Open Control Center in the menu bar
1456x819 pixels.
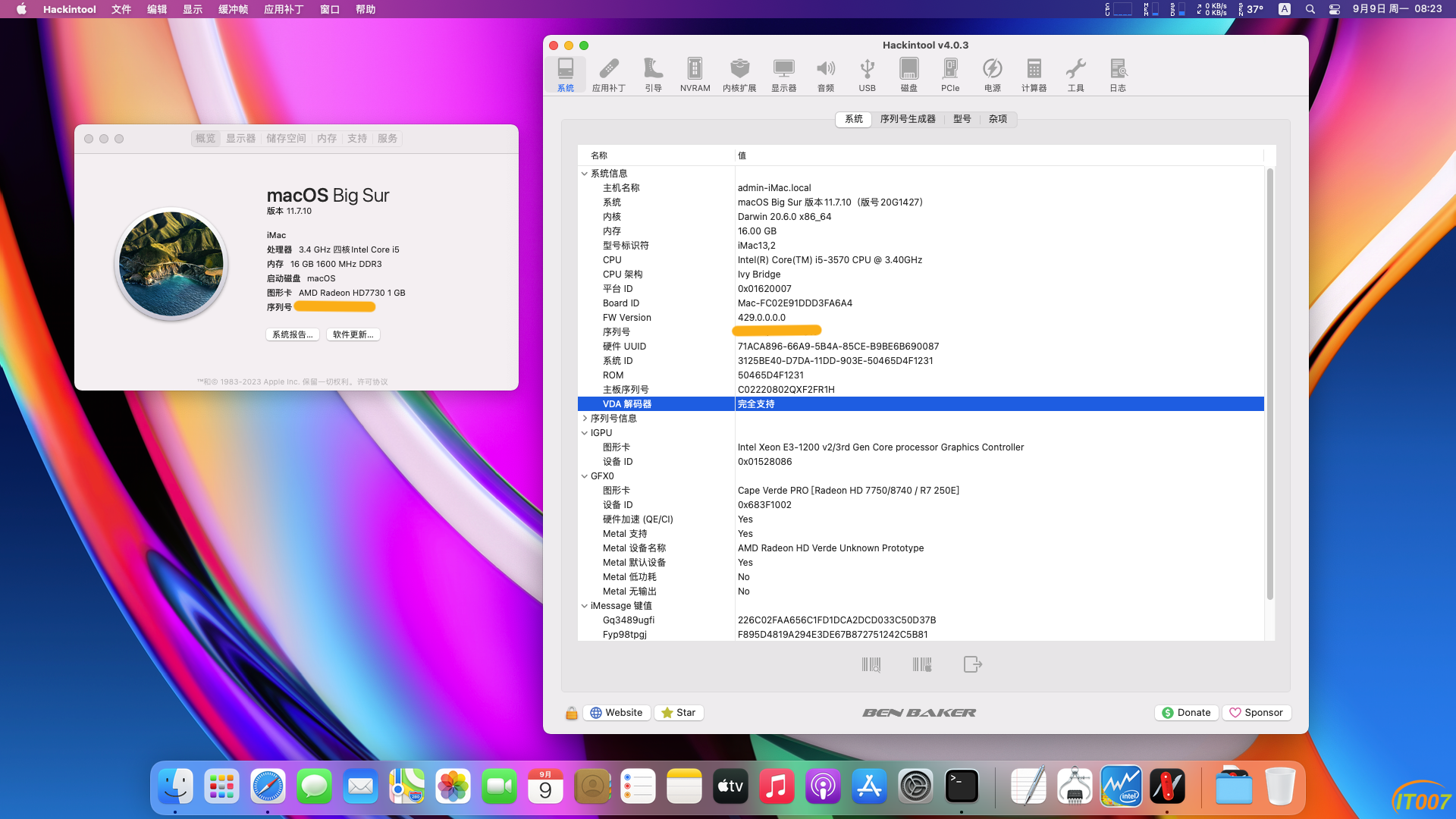[x=1335, y=9]
